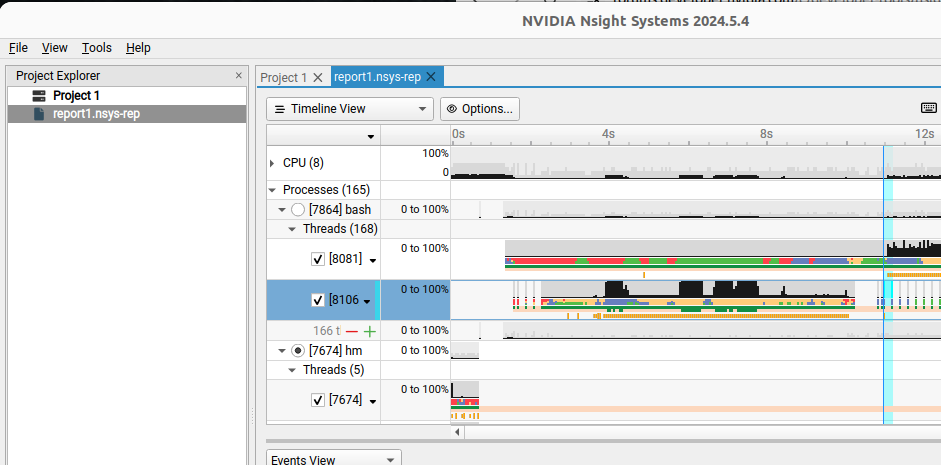
Task: Click the red minus show-fewer-threads icon
Action: coord(352,331)
